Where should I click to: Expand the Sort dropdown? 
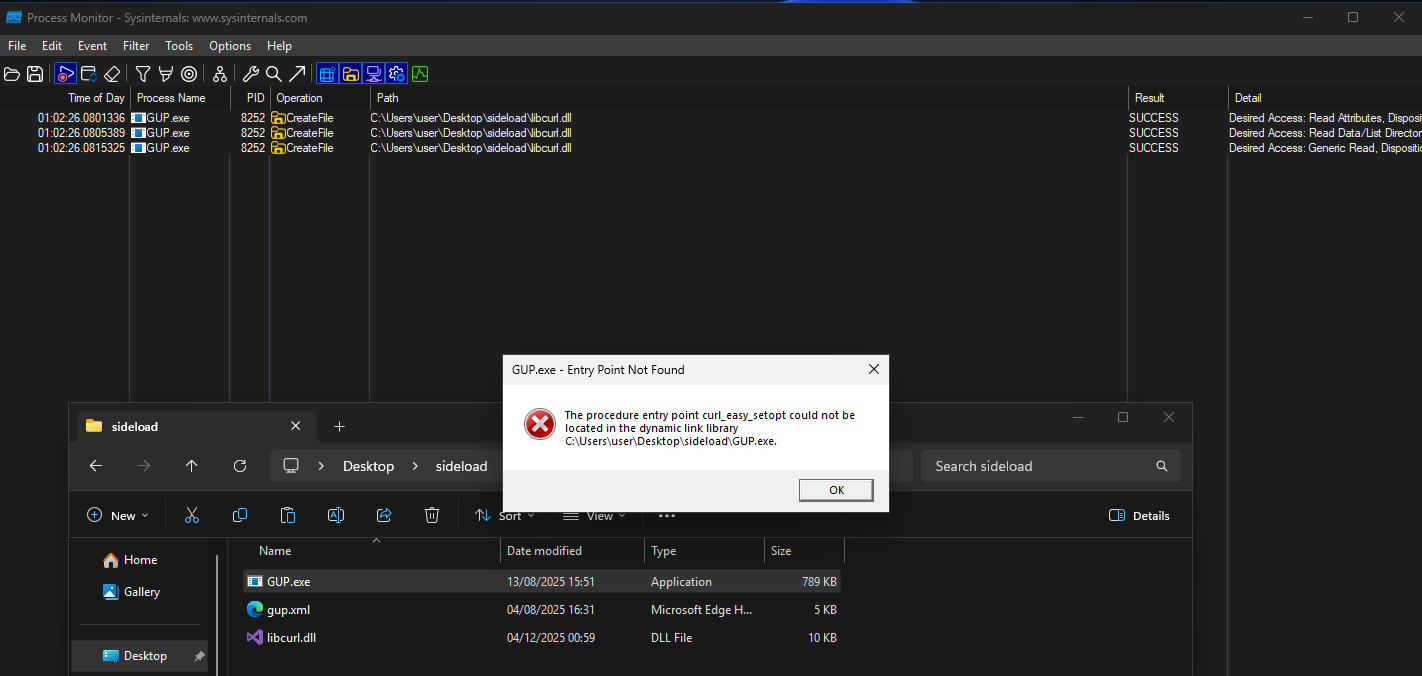coord(505,516)
